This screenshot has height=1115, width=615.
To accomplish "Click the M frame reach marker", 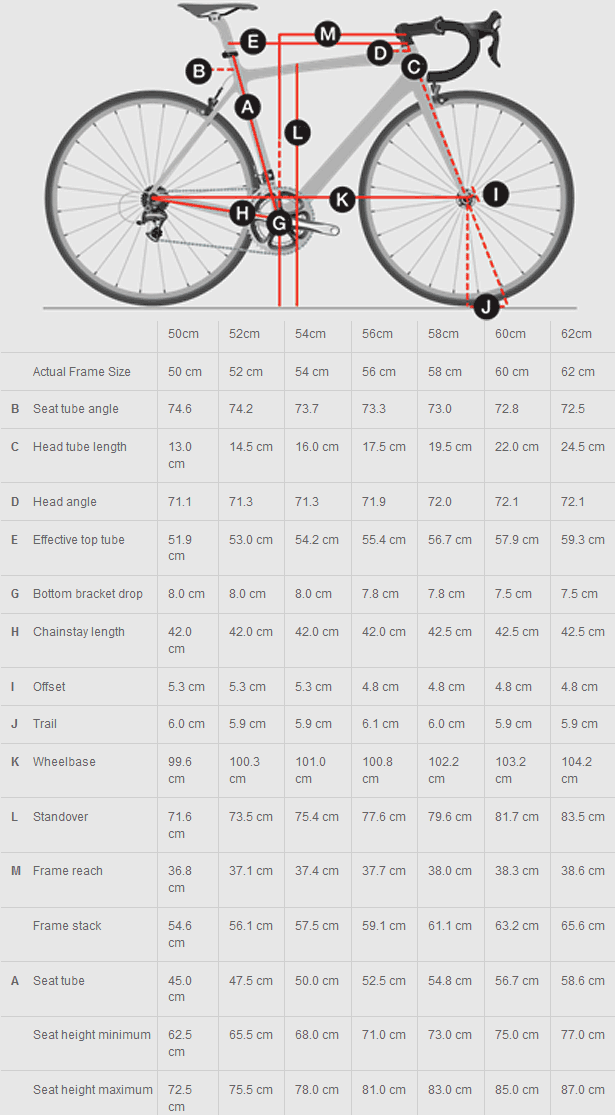I will tap(327, 34).
